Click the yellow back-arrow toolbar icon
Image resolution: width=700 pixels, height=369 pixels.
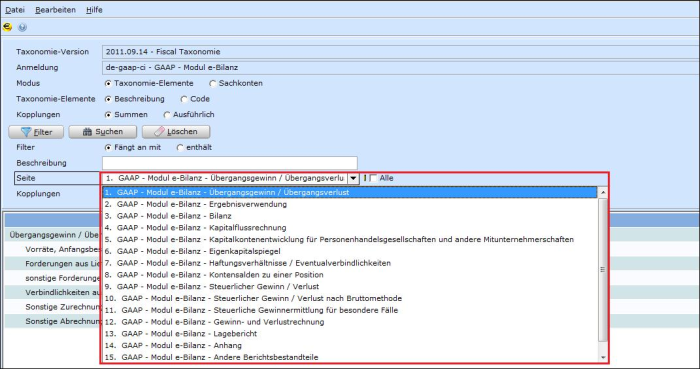pyautogui.click(x=7, y=27)
